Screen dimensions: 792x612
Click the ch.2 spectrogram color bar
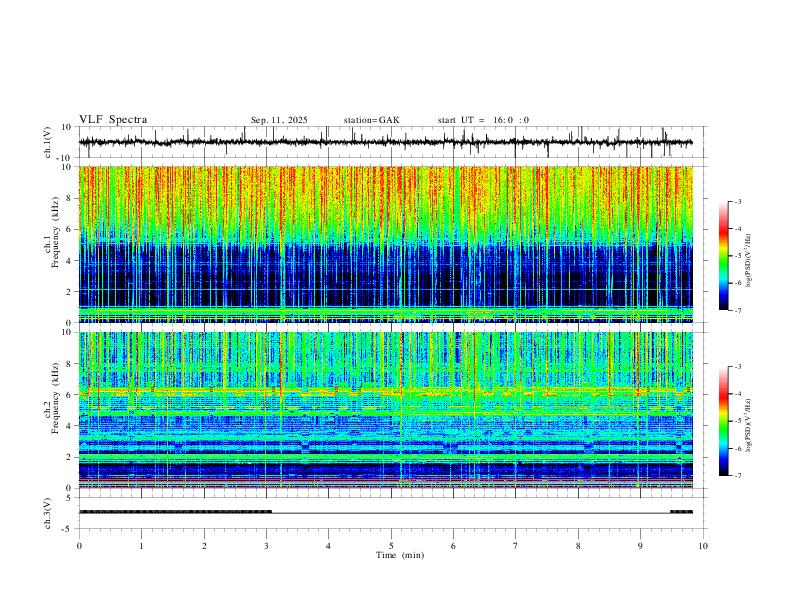pos(723,421)
